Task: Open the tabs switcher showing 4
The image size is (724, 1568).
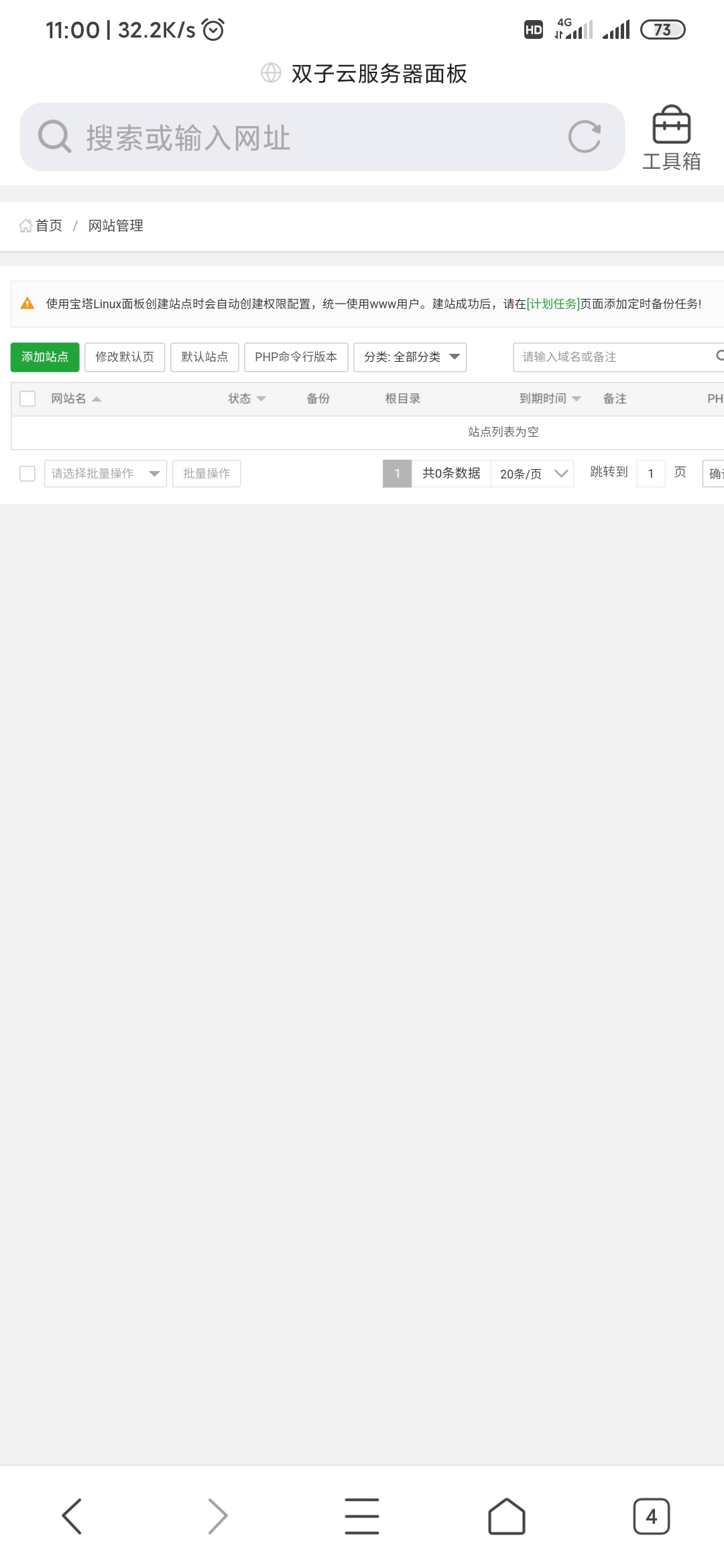Action: coord(652,1516)
